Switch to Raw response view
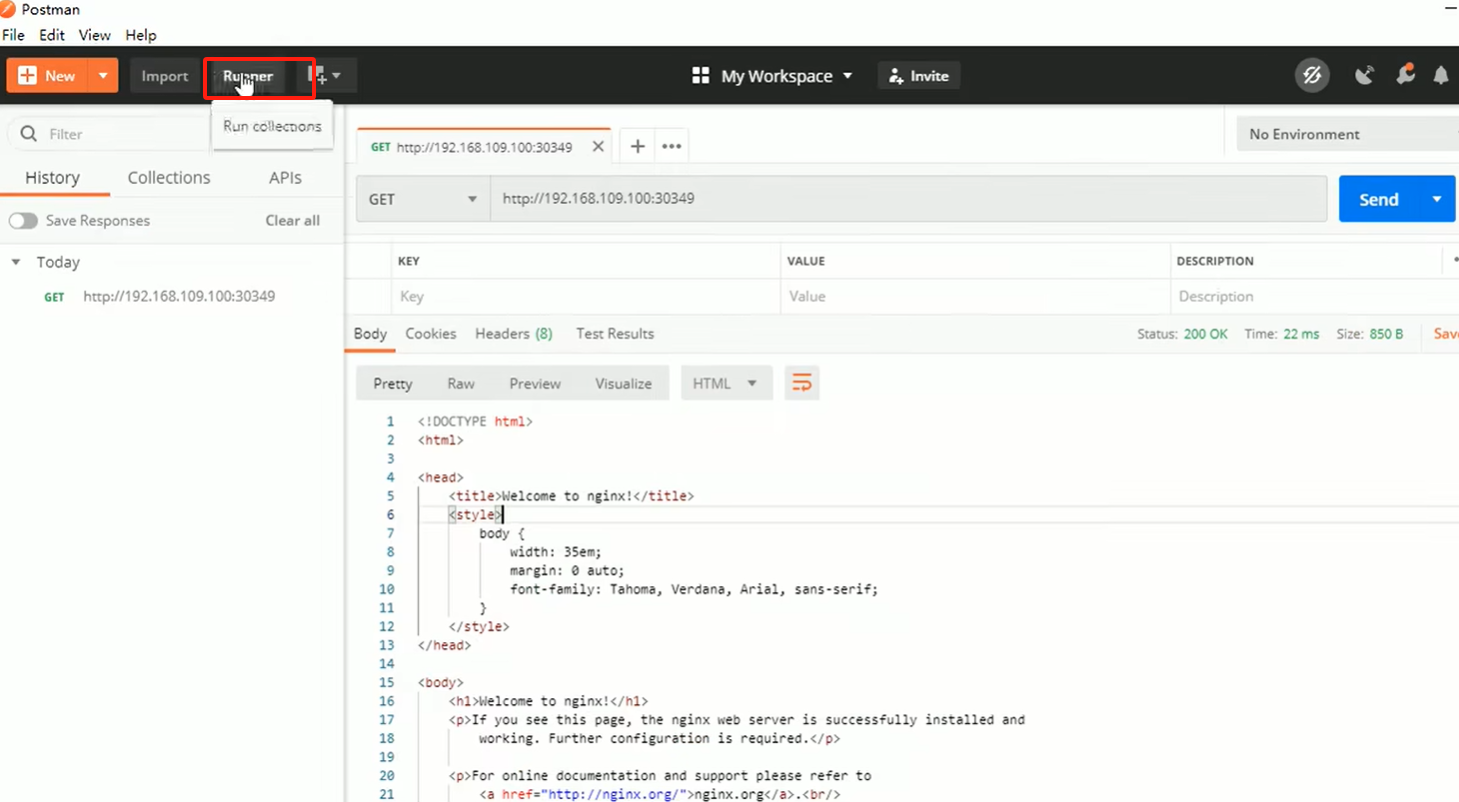This screenshot has width=1459, height=802. (461, 384)
